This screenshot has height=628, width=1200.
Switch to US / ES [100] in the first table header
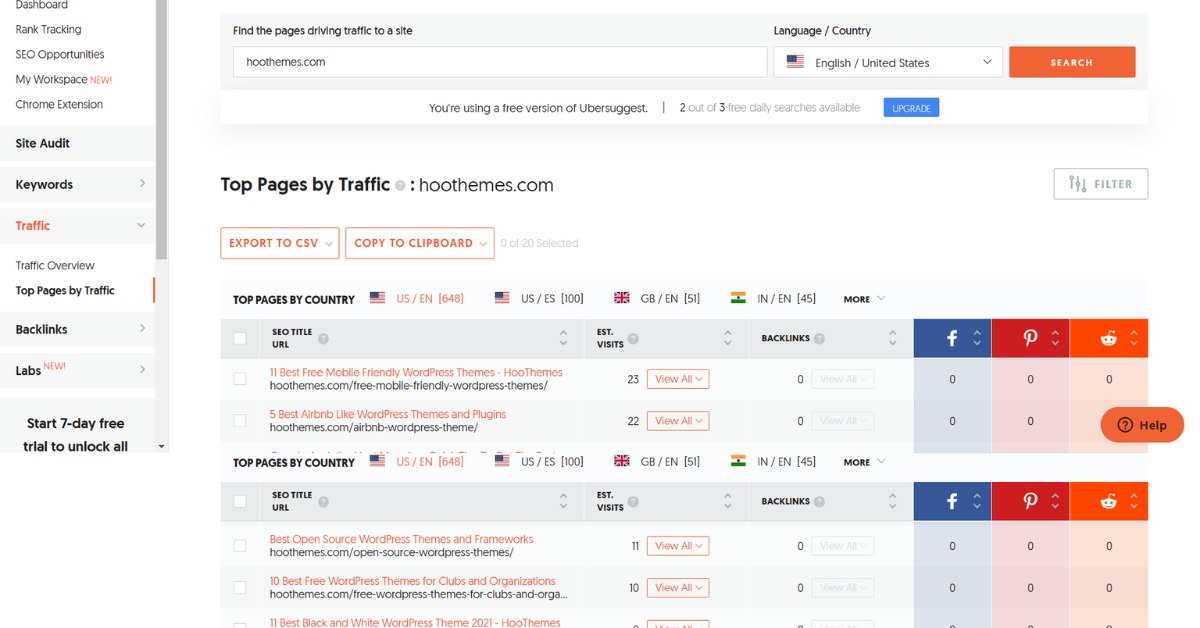539,298
